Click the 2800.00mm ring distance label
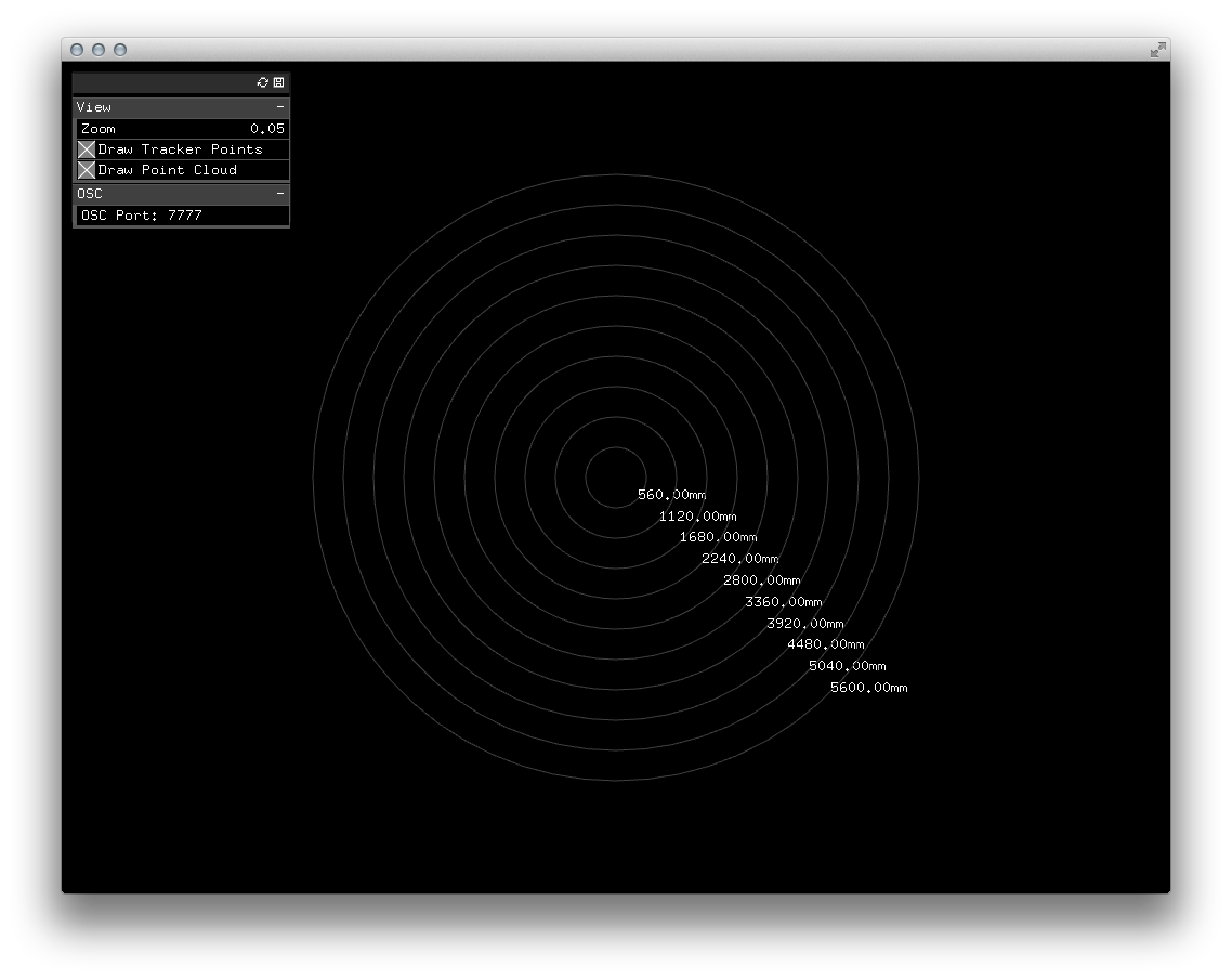The width and height of the screenshot is (1232, 979). coord(761,580)
